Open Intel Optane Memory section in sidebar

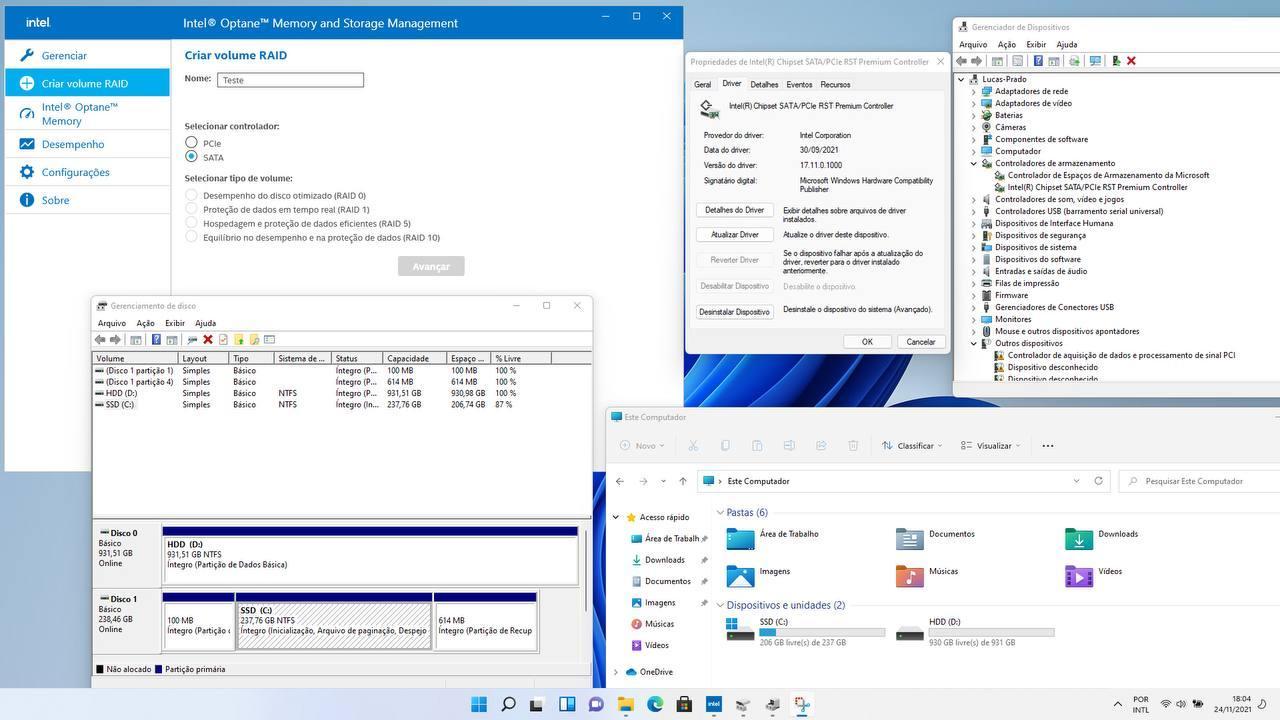[87, 114]
